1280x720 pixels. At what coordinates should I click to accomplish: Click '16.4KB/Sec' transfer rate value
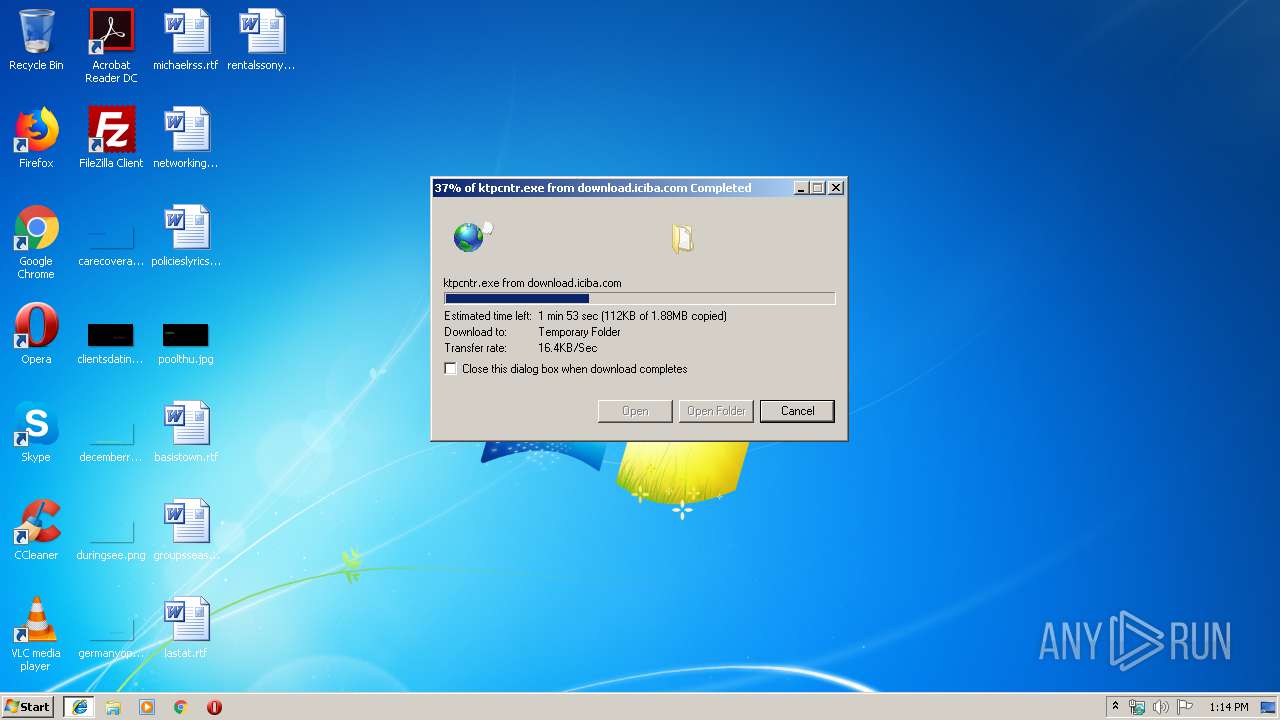pyautogui.click(x=567, y=348)
